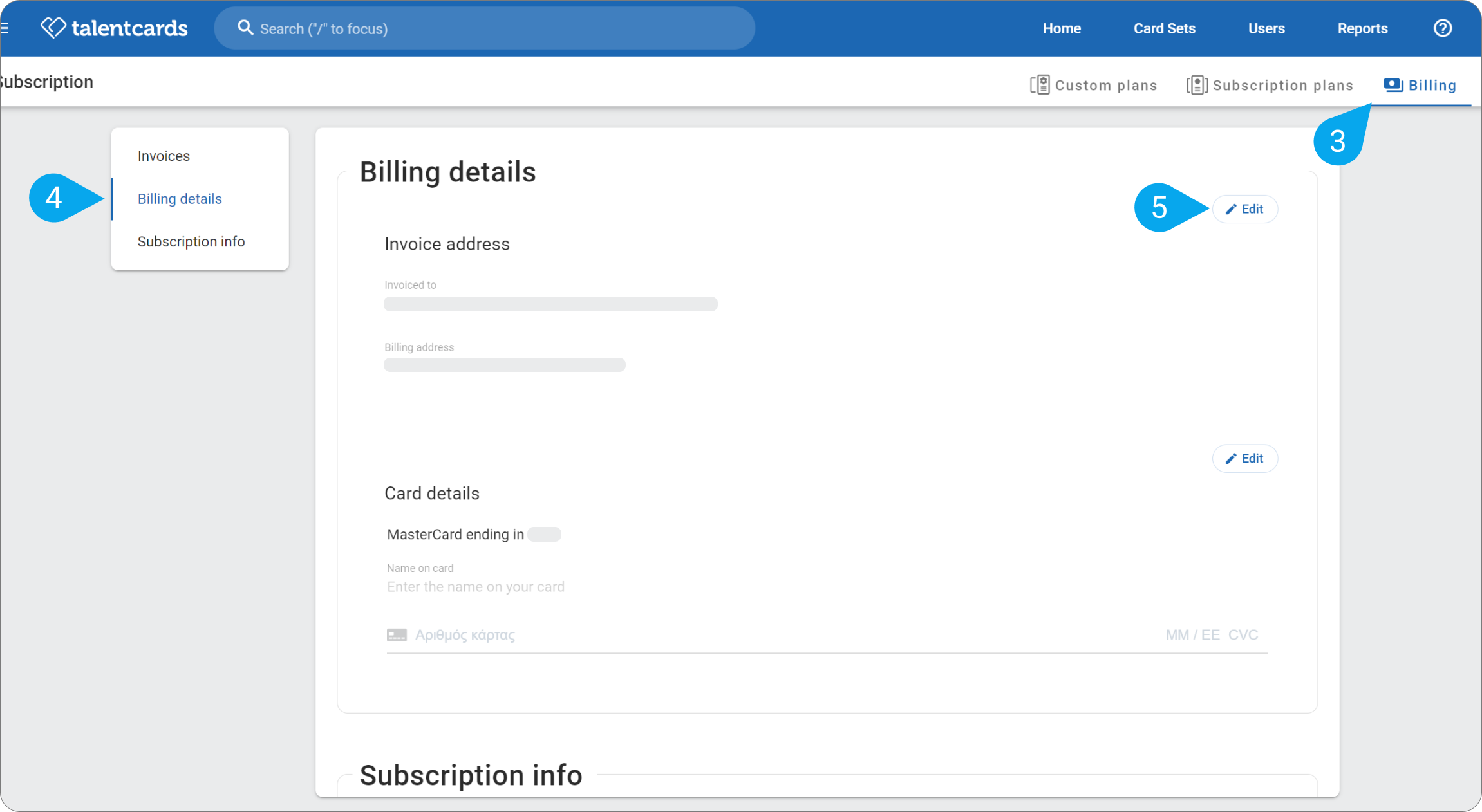The image size is (1482, 812).
Task: Open the Card Sets menu item
Action: pyautogui.click(x=1164, y=28)
